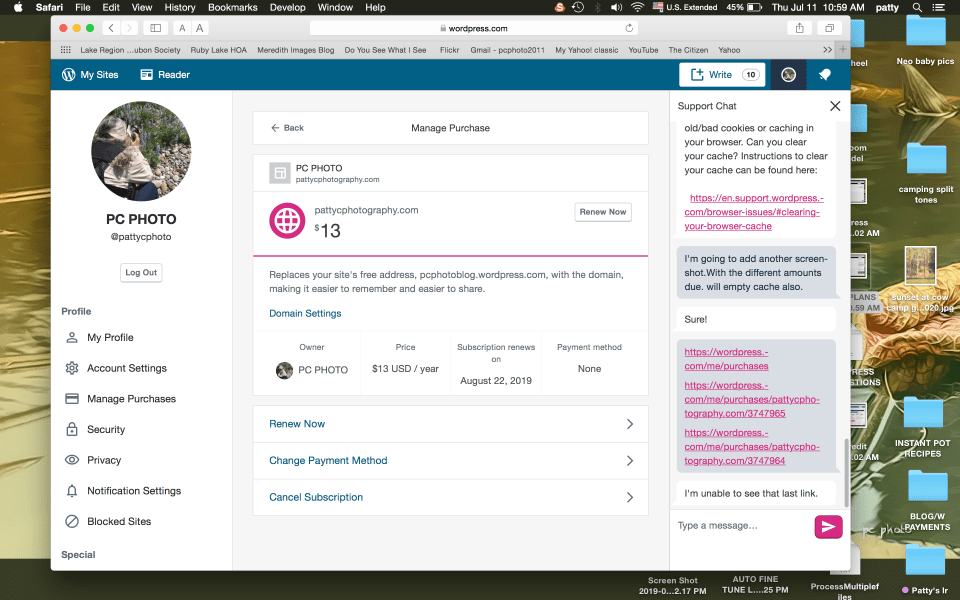
Task: Expand Change Payment Method chevron
Action: click(x=629, y=461)
